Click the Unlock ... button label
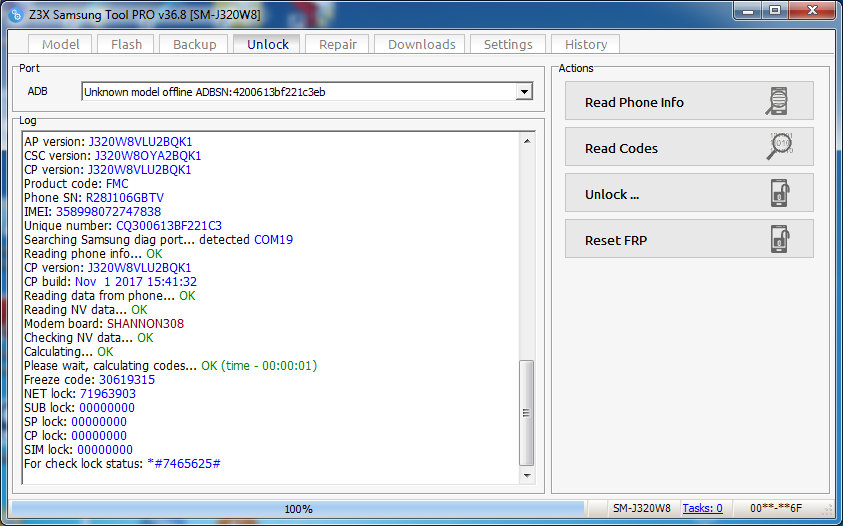Screen dimensions: 843x526 tap(612, 194)
